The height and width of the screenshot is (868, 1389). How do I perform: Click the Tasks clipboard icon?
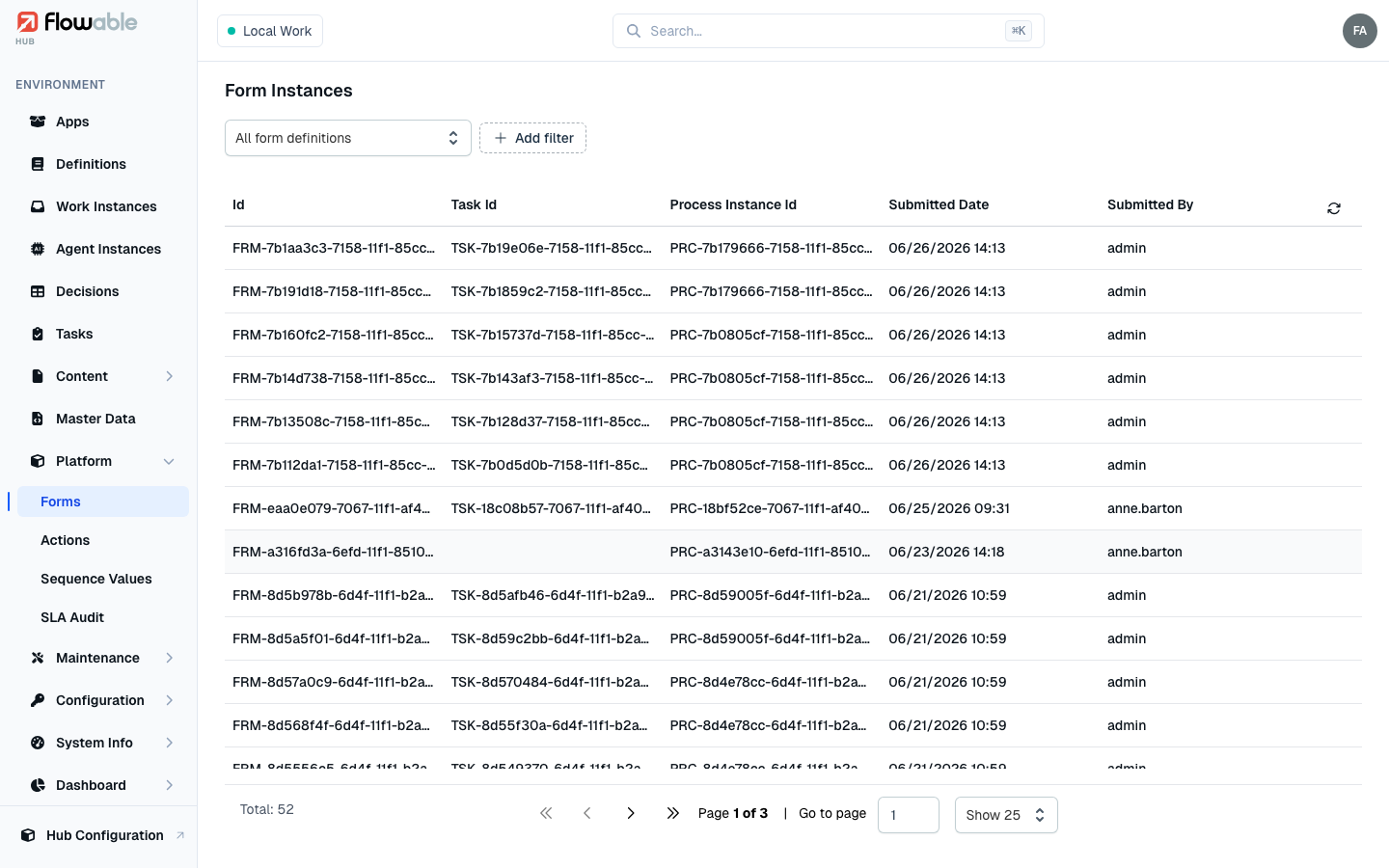click(x=38, y=334)
